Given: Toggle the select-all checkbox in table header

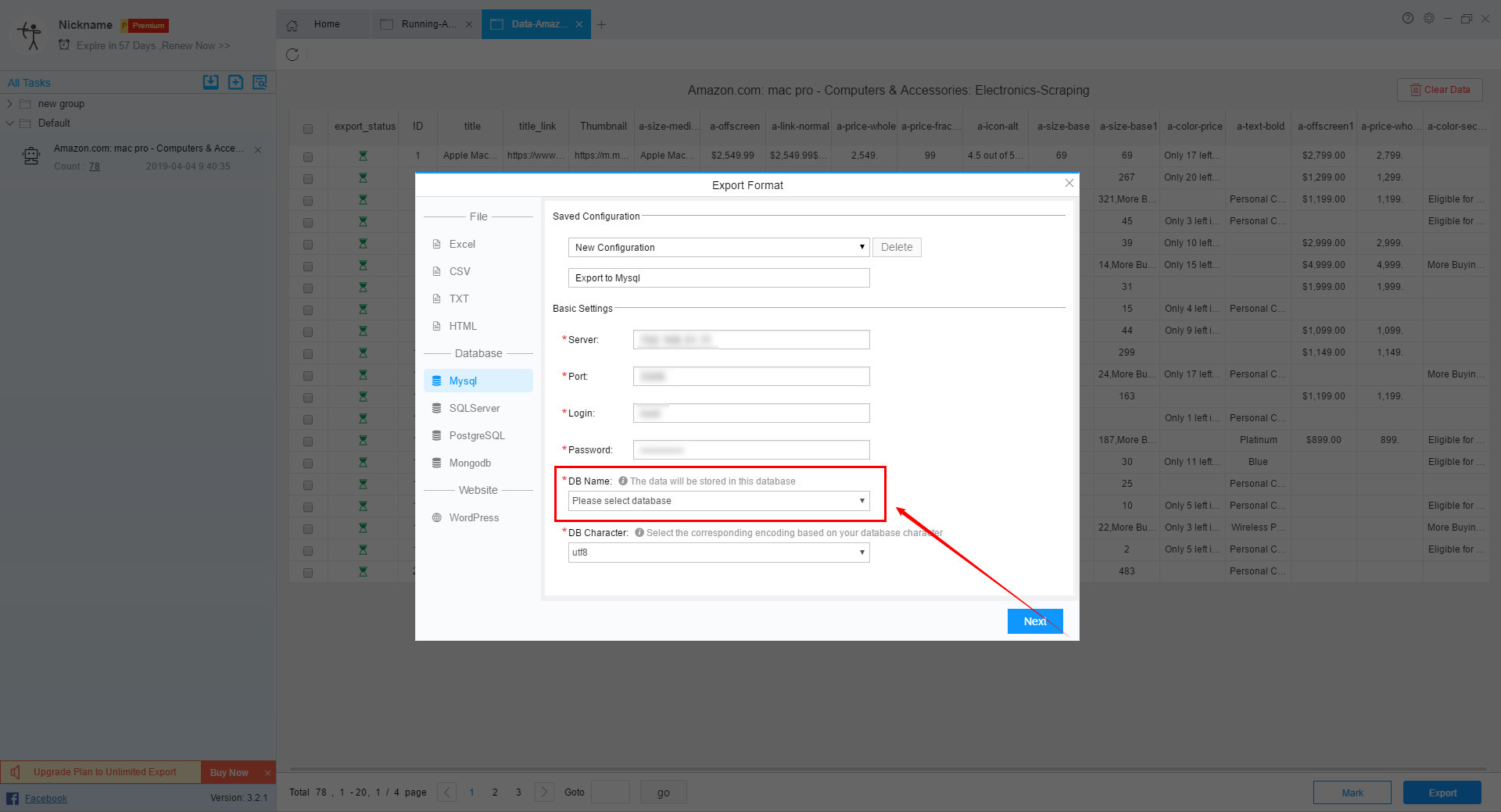Looking at the screenshot, I should [308, 129].
